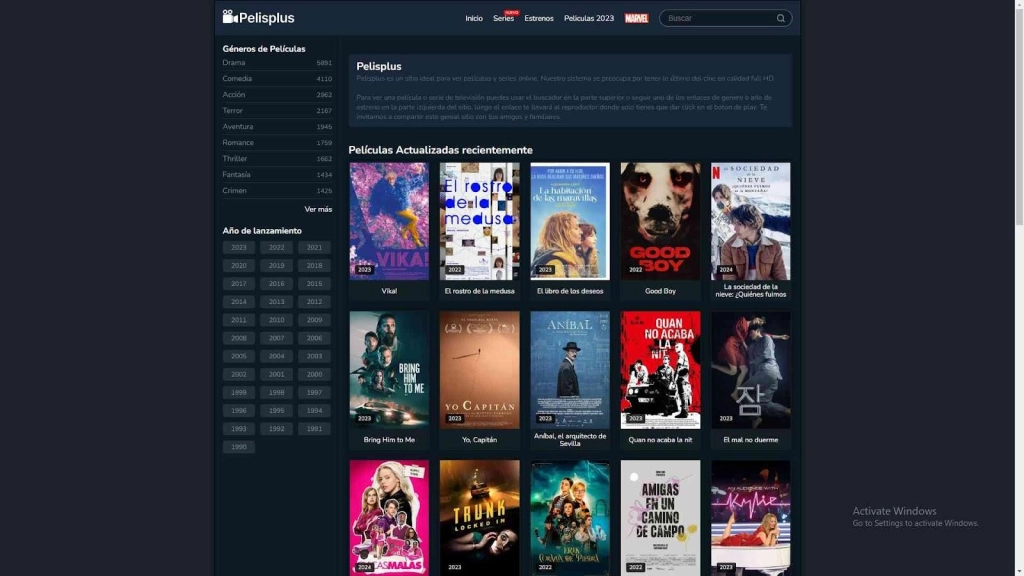Image resolution: width=1024 pixels, height=576 pixels.
Task: Select the Fantasía genre
Action: pos(277,174)
